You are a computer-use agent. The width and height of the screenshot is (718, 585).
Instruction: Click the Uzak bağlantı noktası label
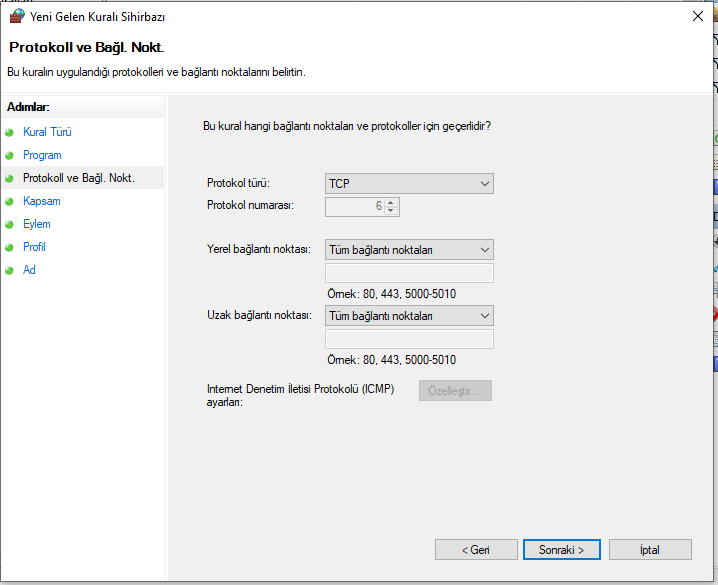(259, 315)
